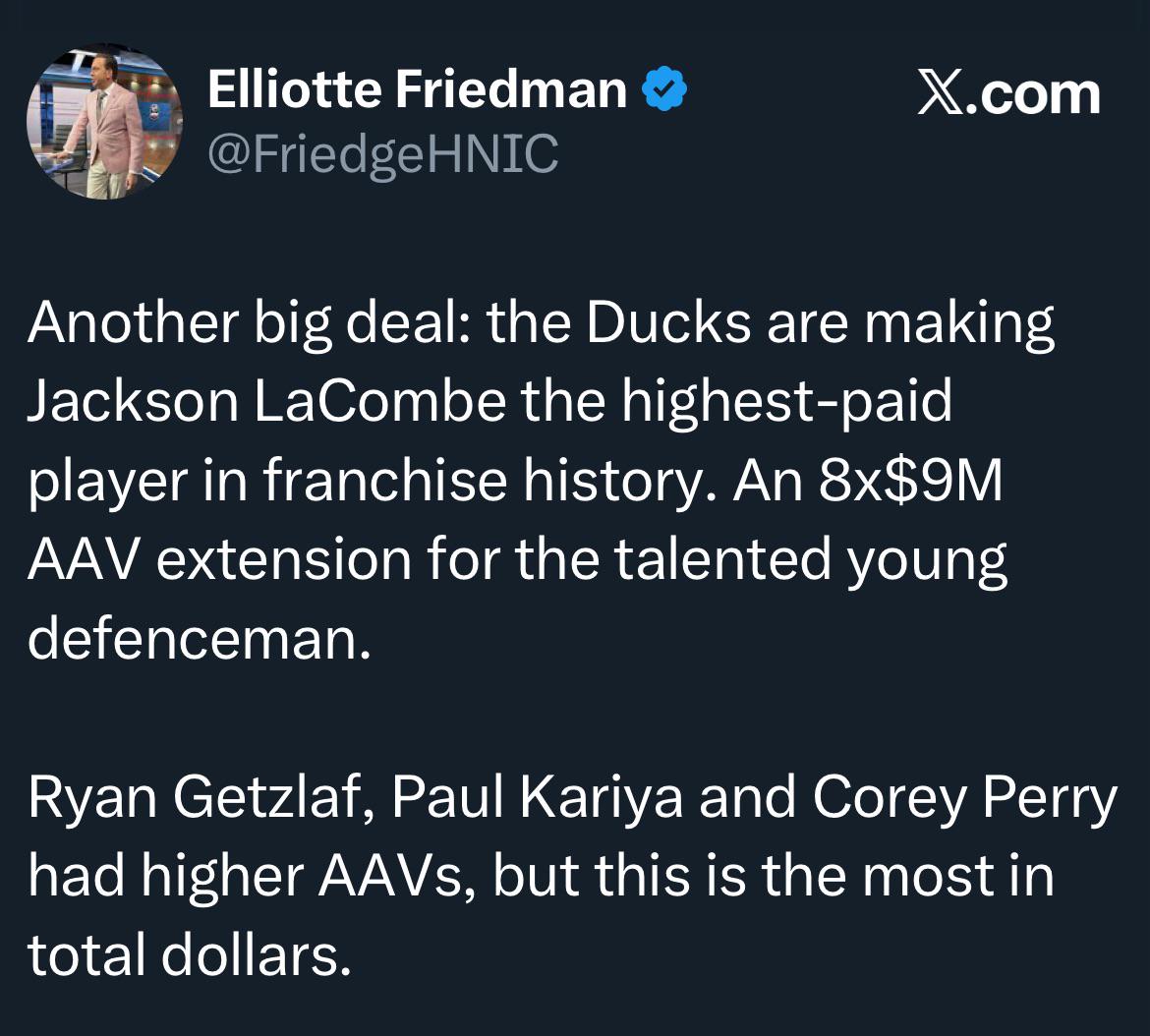Open the @FriedgeHNIC handle
The height and width of the screenshot is (1036, 1150).
[382, 153]
